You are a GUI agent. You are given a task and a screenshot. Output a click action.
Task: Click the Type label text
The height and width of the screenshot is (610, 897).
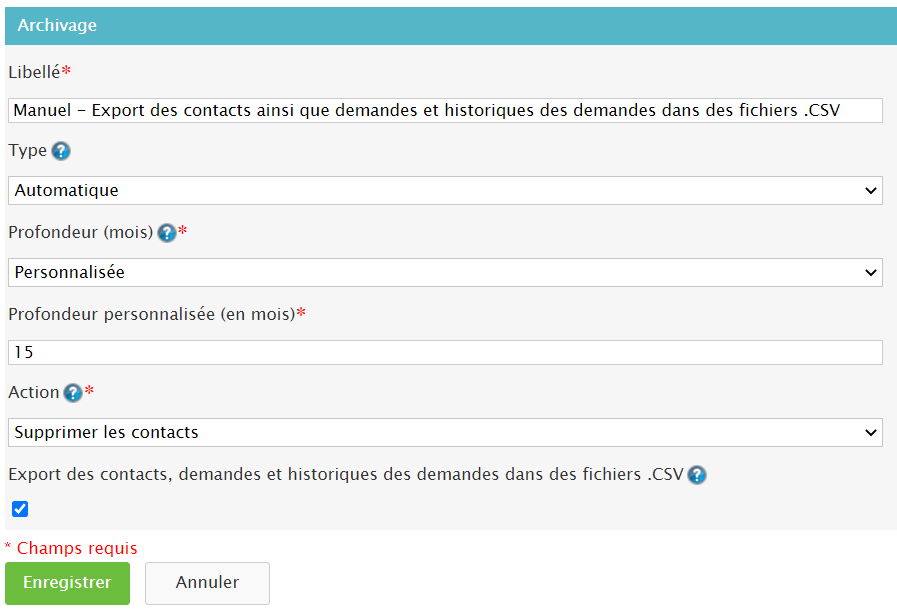click(x=27, y=151)
